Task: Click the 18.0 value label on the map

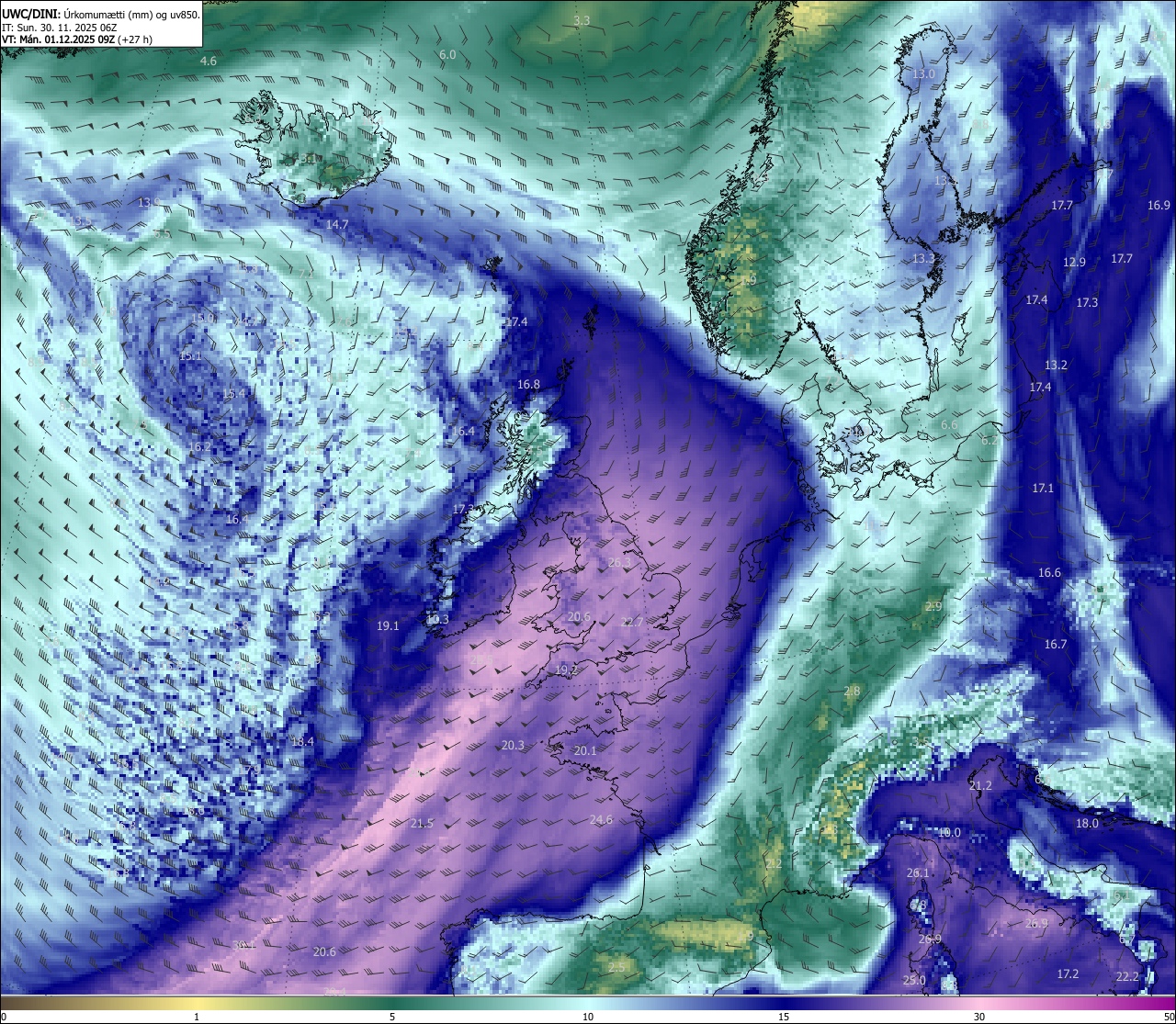Action: [1087, 824]
